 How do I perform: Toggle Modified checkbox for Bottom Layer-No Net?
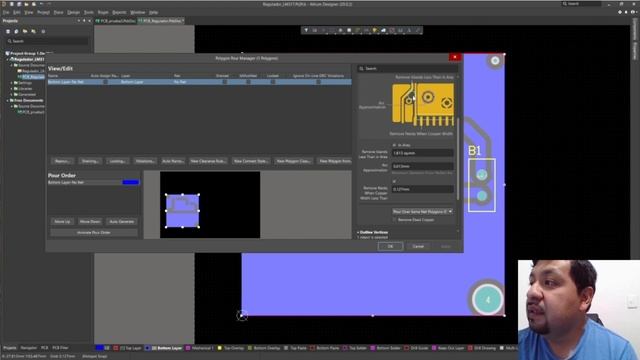click(248, 82)
